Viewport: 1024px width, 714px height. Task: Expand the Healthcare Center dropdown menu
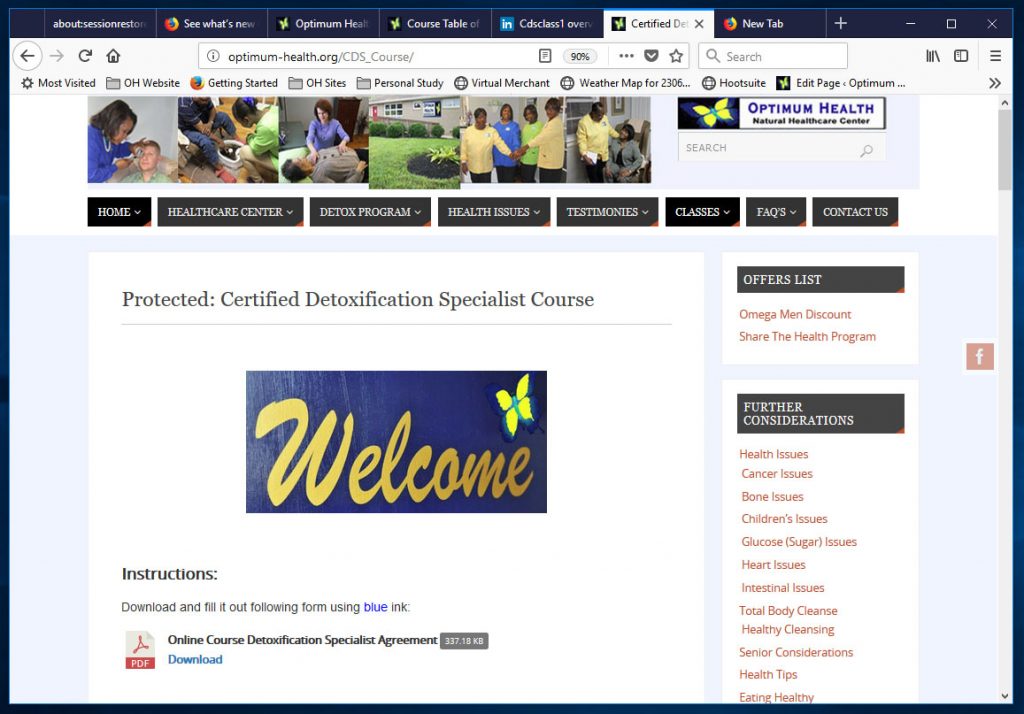230,212
